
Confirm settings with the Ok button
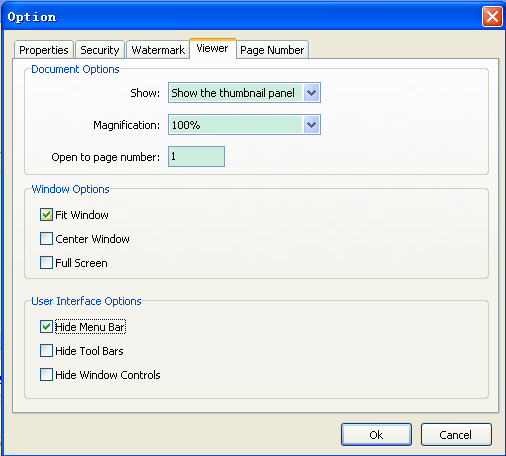coord(376,435)
